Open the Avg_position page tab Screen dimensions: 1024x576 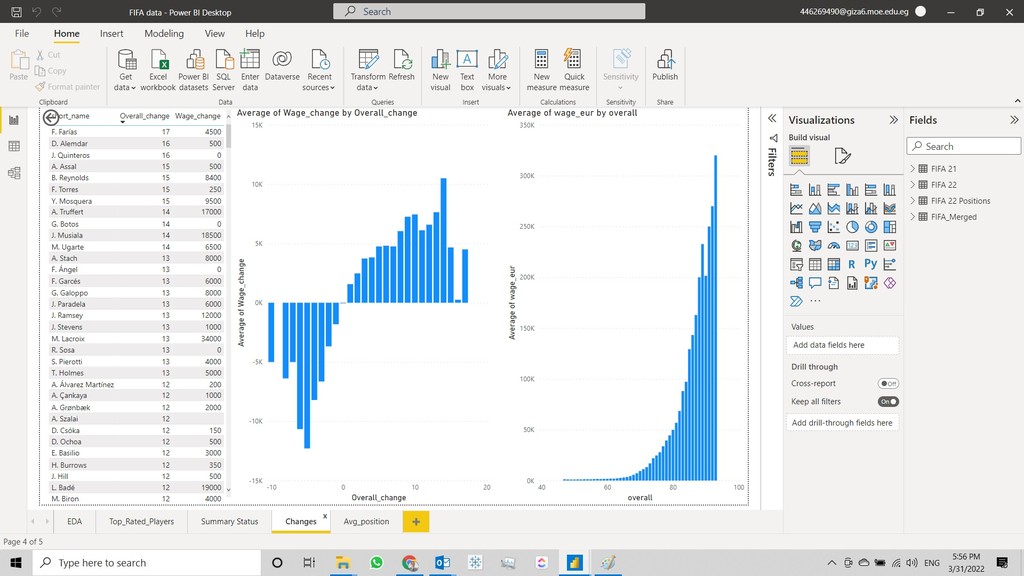pyautogui.click(x=366, y=521)
